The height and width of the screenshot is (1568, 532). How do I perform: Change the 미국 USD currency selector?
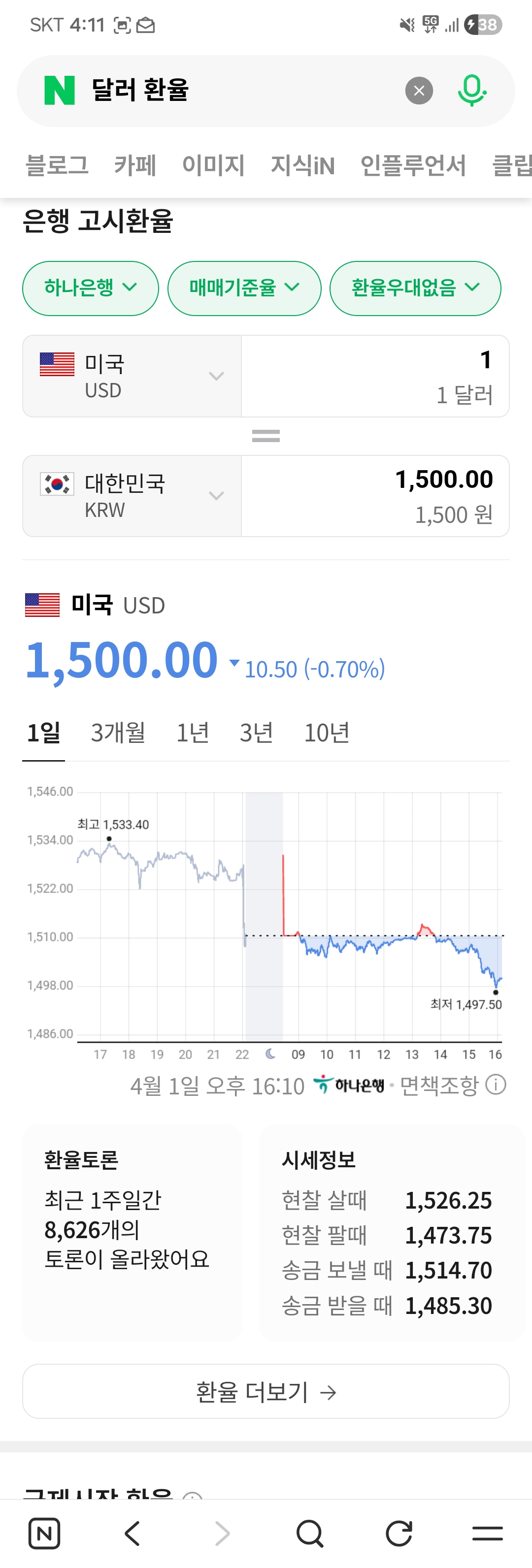click(x=132, y=376)
